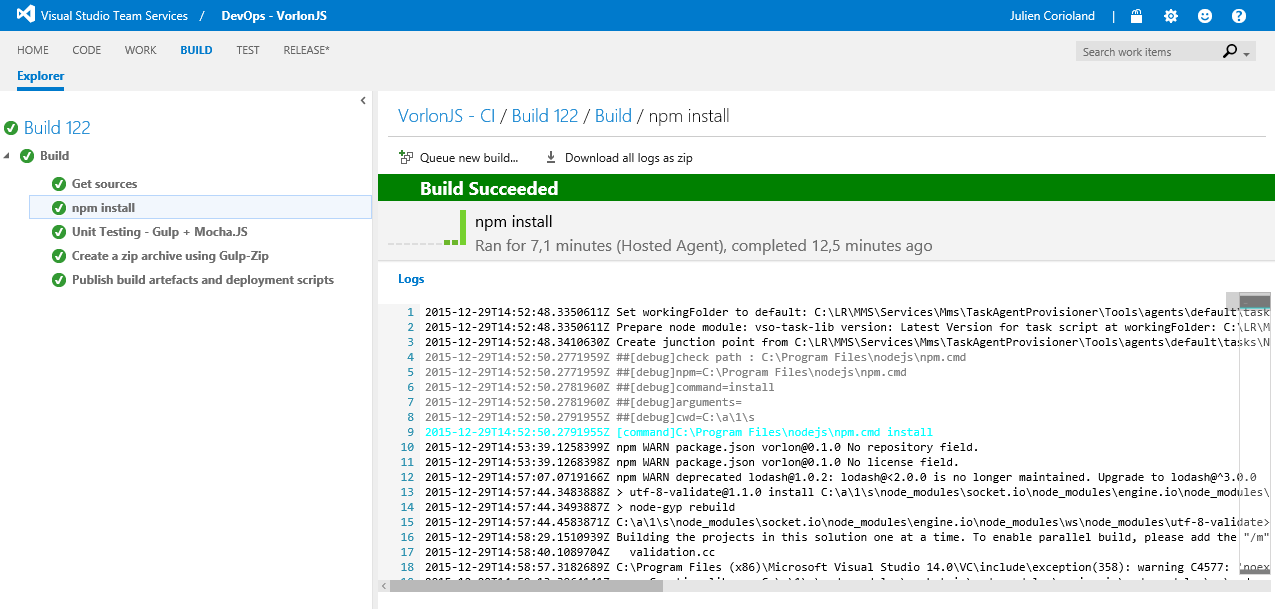Open the settings gear in the top bar
This screenshot has width=1275, height=609.
tap(1169, 15)
